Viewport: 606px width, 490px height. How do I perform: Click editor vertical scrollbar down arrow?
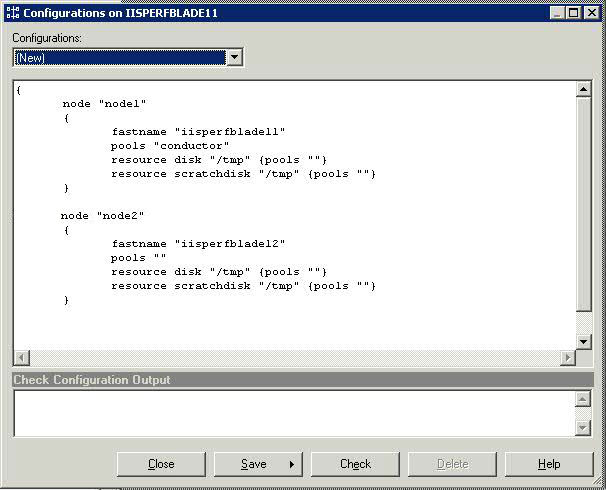584,342
